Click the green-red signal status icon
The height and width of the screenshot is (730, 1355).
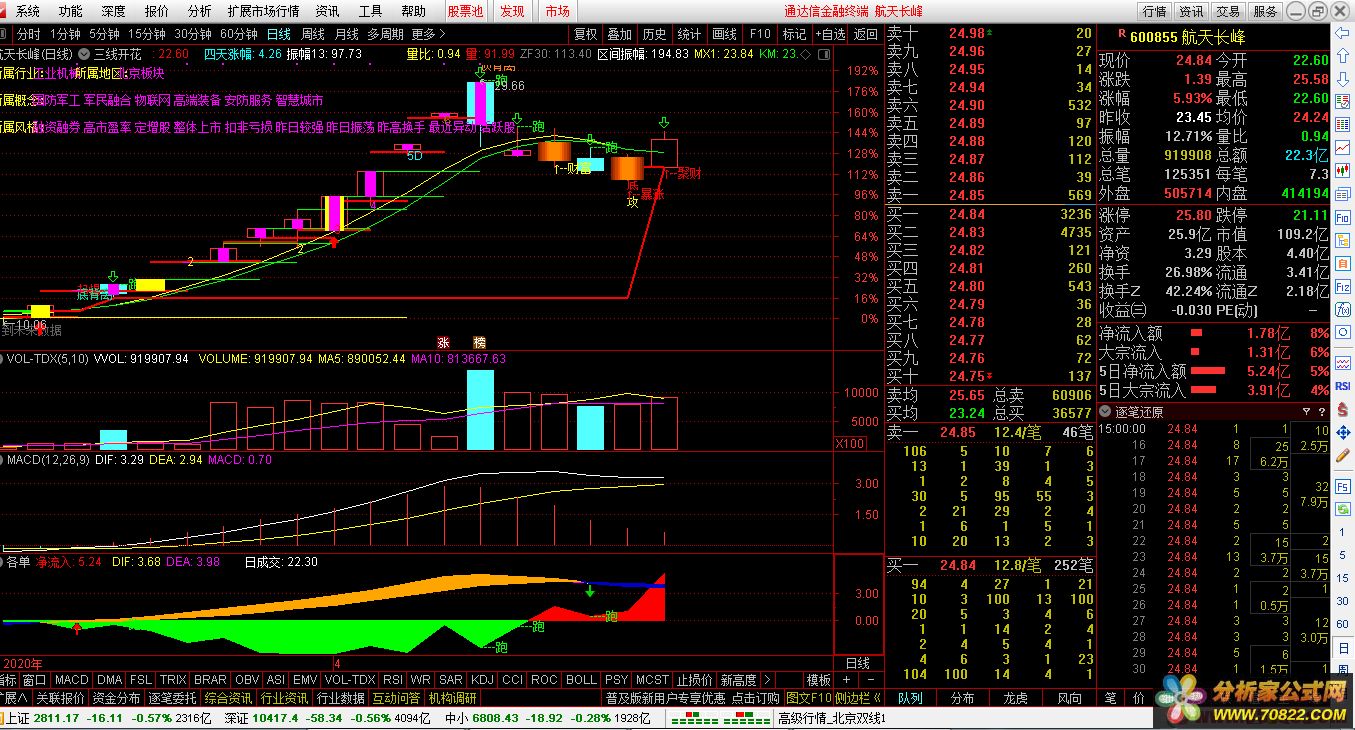(x=721, y=718)
